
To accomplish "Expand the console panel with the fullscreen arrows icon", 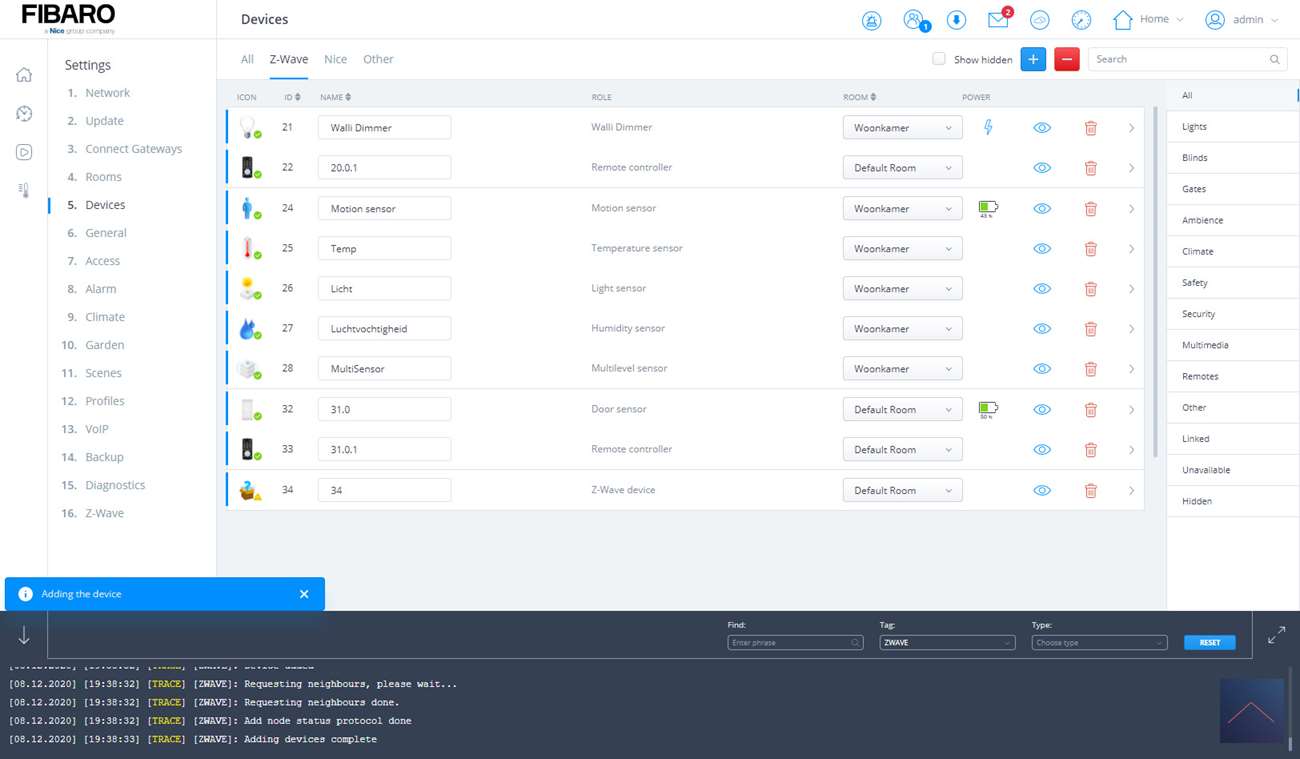I will click(x=1276, y=635).
